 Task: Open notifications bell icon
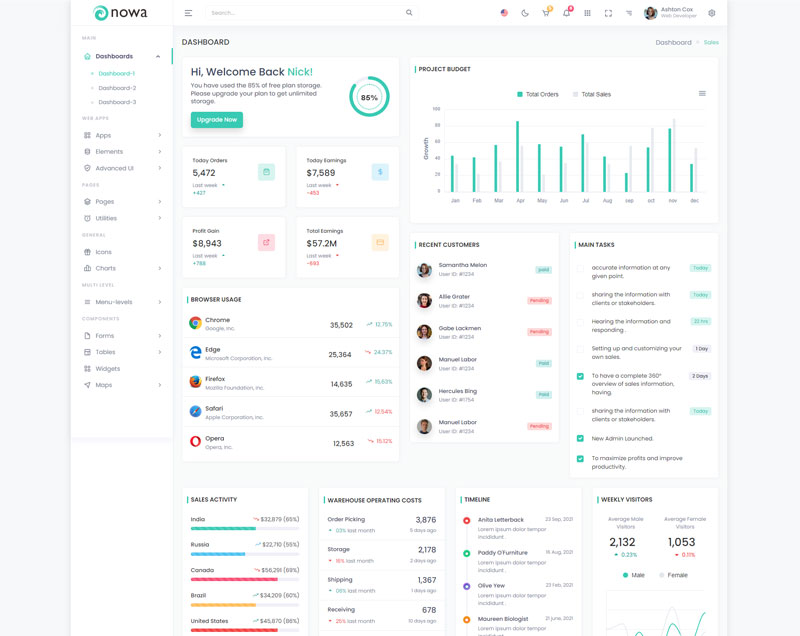566,13
